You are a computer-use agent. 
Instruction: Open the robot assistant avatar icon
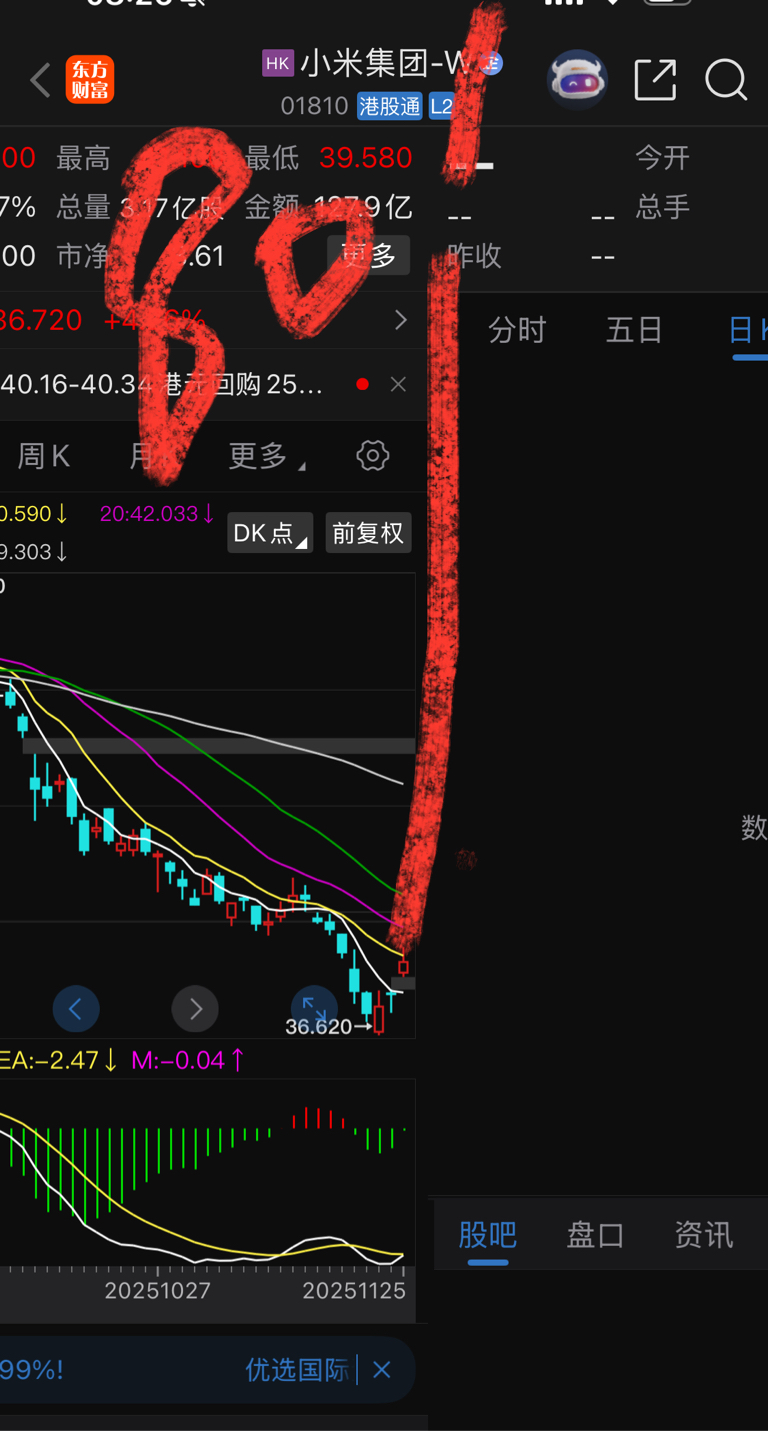pyautogui.click(x=577, y=79)
